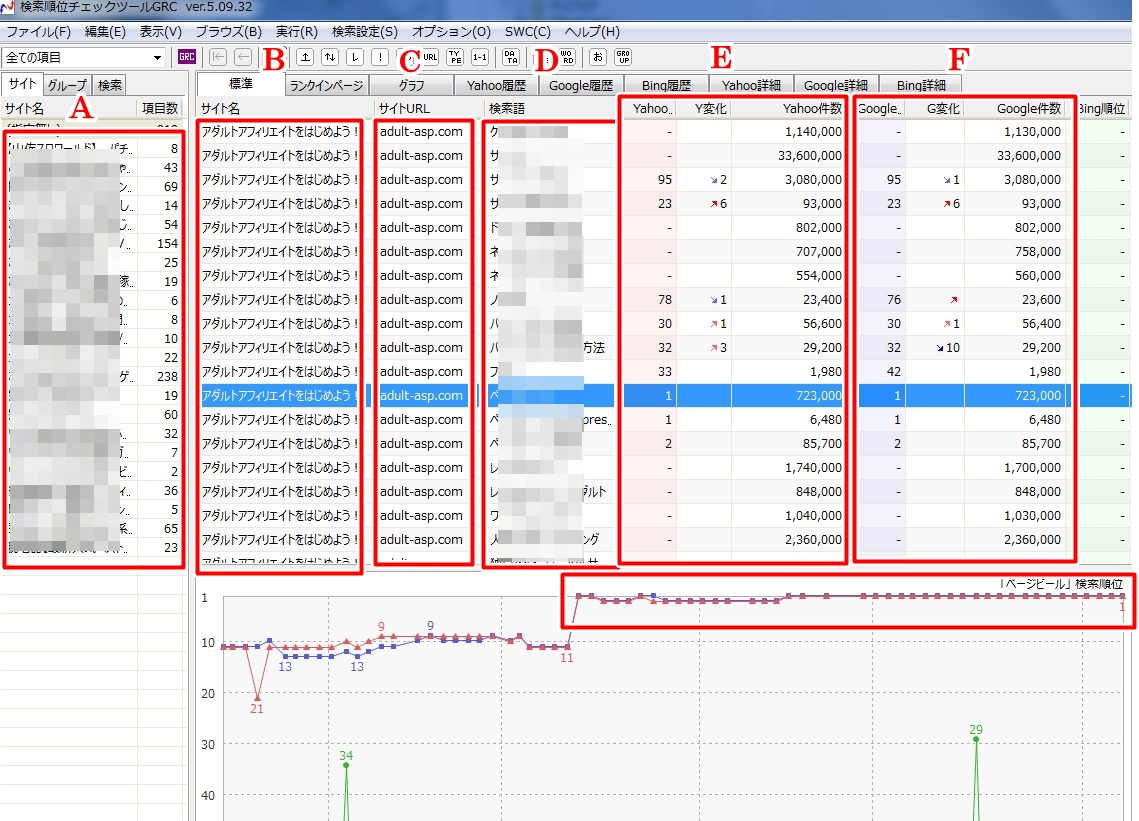Screen dimensions: 1139x821
Task: Open the ヘルプ(H) menu
Action: coord(592,31)
